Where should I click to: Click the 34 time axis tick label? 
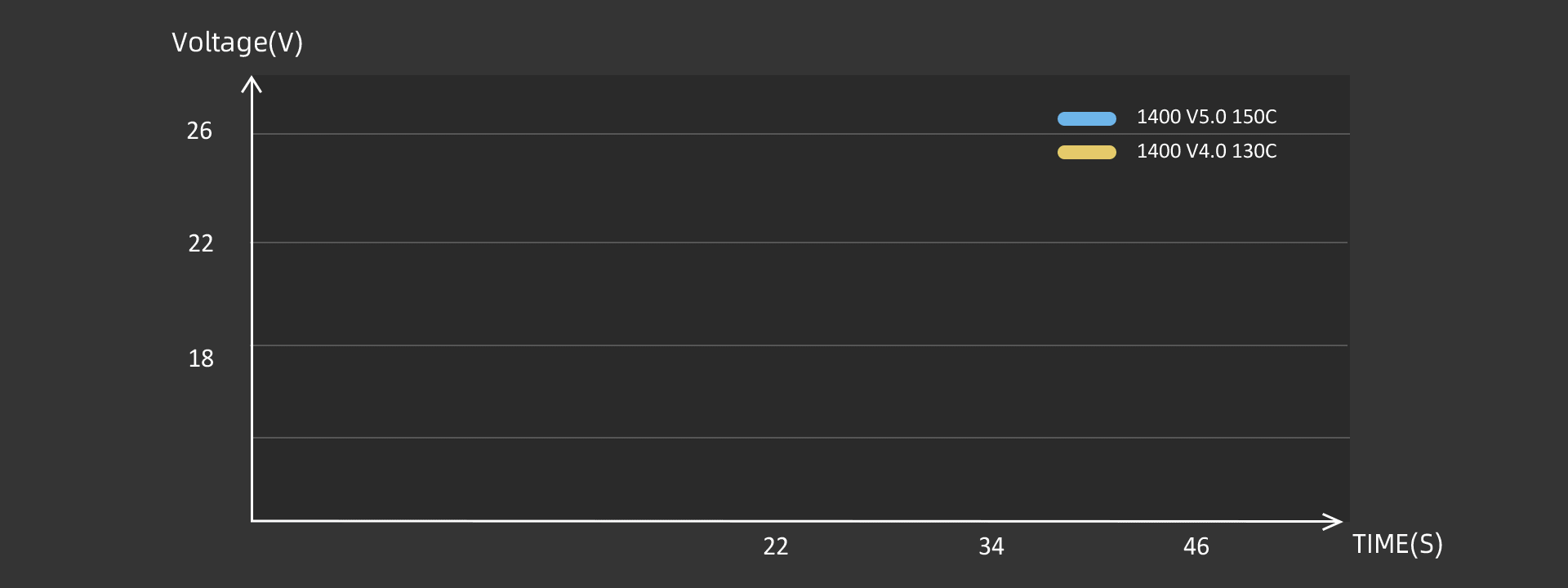991,546
